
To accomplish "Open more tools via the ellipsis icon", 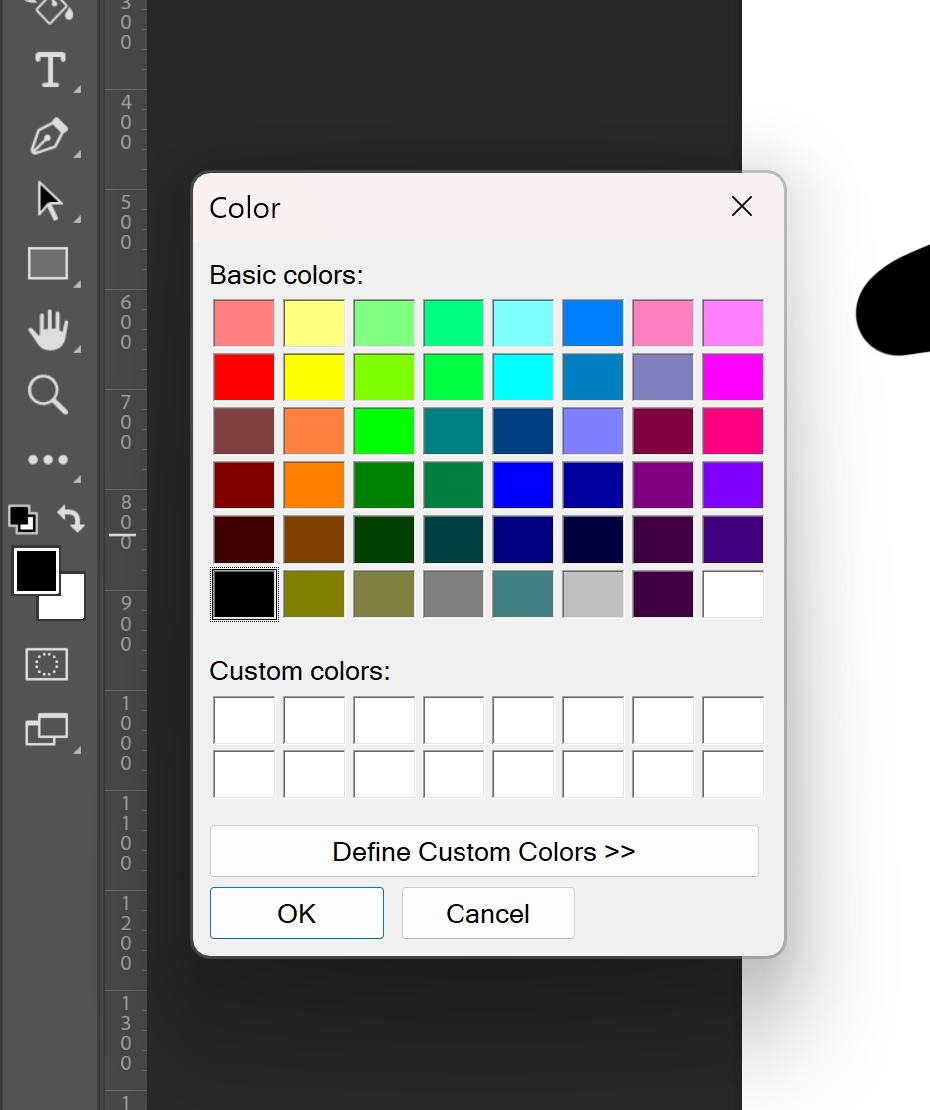I will (47, 459).
